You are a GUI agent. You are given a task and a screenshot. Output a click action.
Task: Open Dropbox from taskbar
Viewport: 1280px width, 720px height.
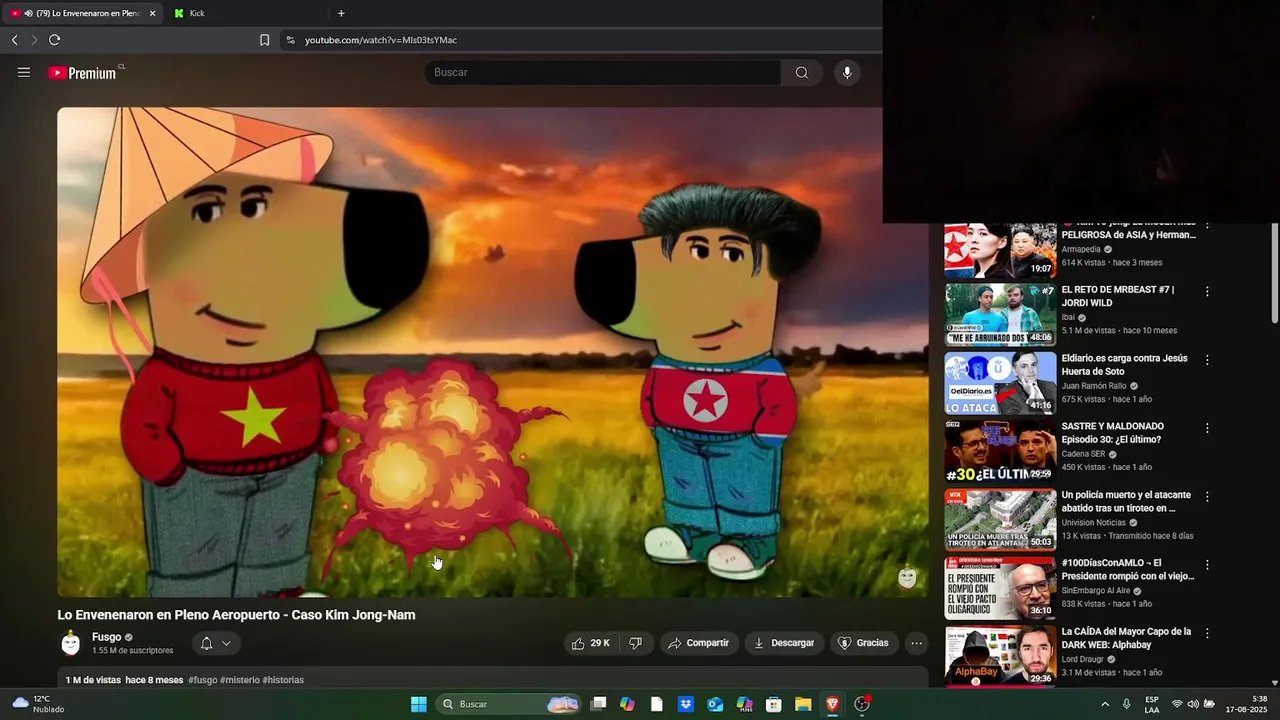[686, 704]
